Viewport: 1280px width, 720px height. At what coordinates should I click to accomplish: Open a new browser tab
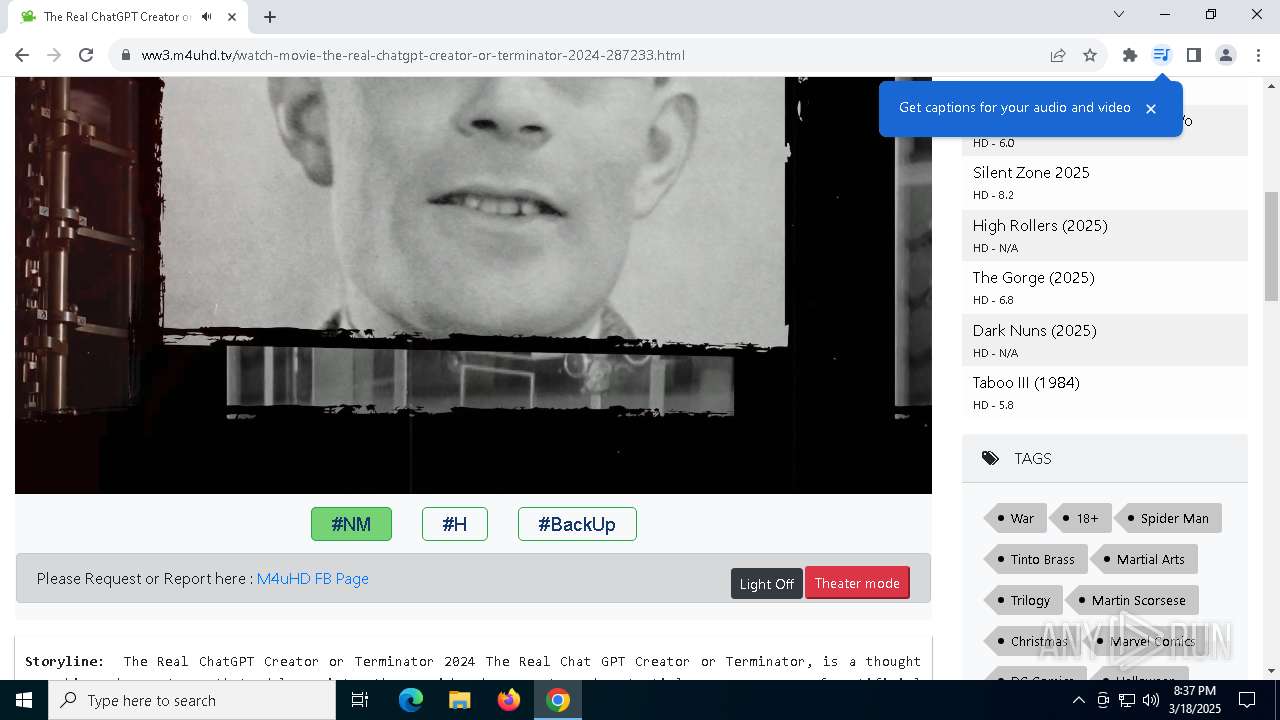pyautogui.click(x=270, y=16)
